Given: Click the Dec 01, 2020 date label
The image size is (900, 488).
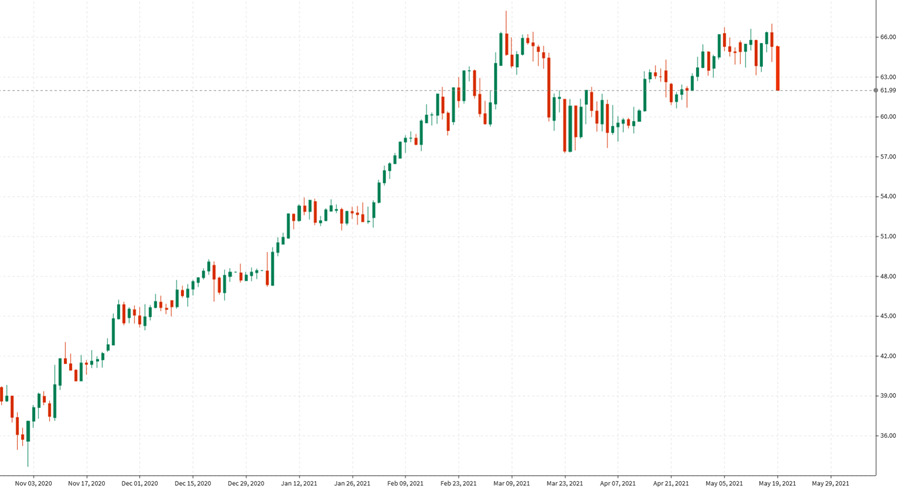Looking at the screenshot, I should coord(139,483).
